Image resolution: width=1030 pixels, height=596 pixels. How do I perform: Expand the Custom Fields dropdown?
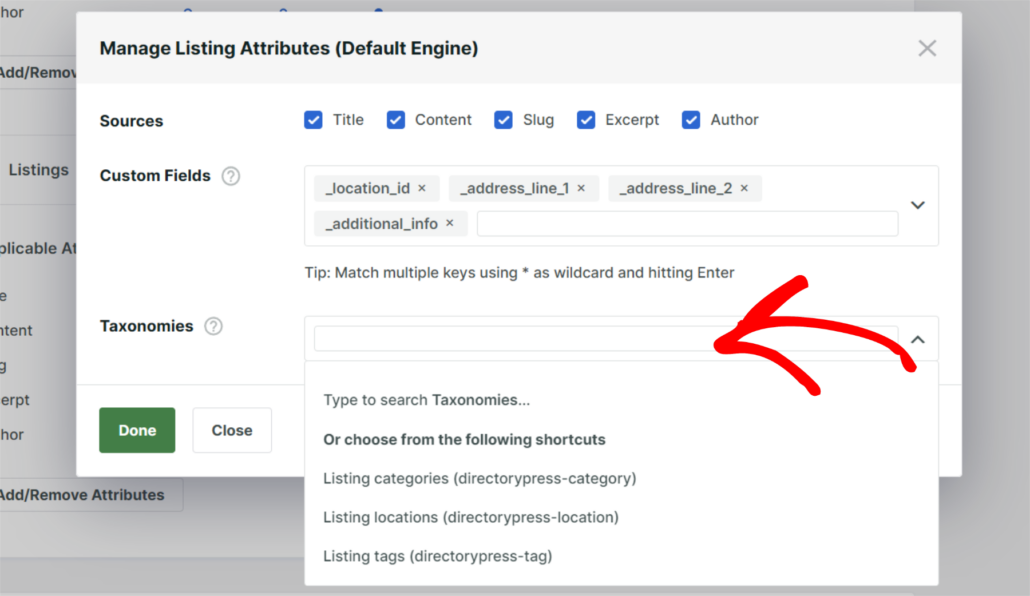coord(917,204)
